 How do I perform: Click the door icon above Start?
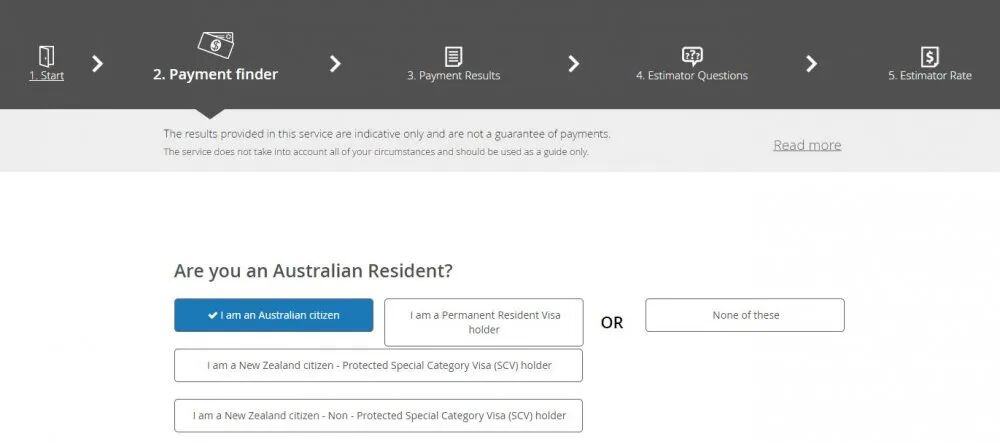pyautogui.click(x=46, y=56)
